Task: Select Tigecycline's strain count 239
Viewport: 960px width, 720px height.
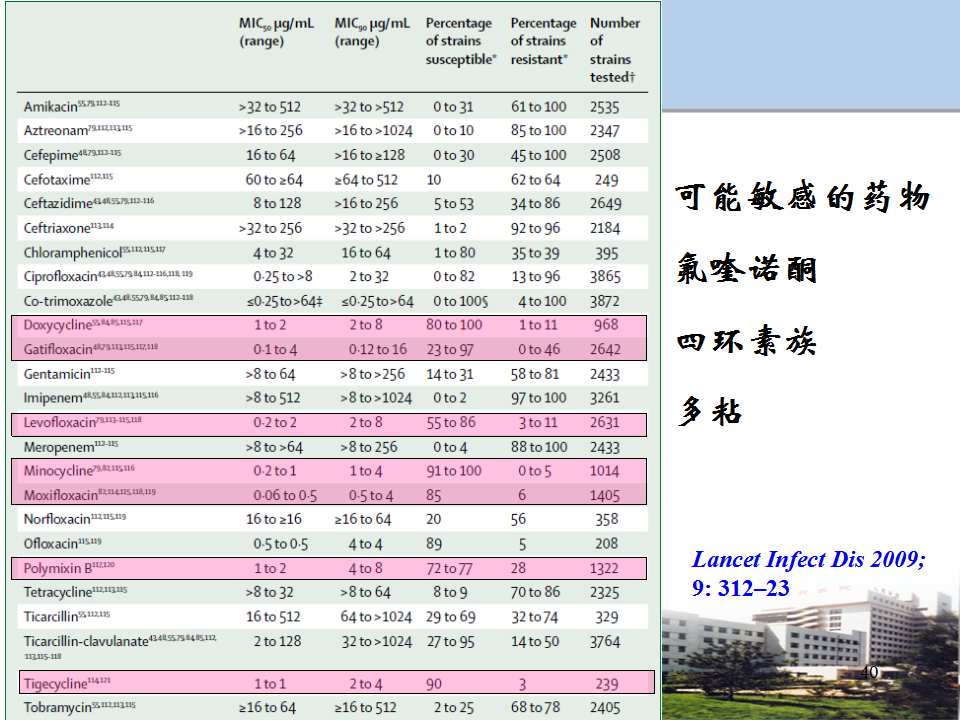Action: [x=607, y=684]
